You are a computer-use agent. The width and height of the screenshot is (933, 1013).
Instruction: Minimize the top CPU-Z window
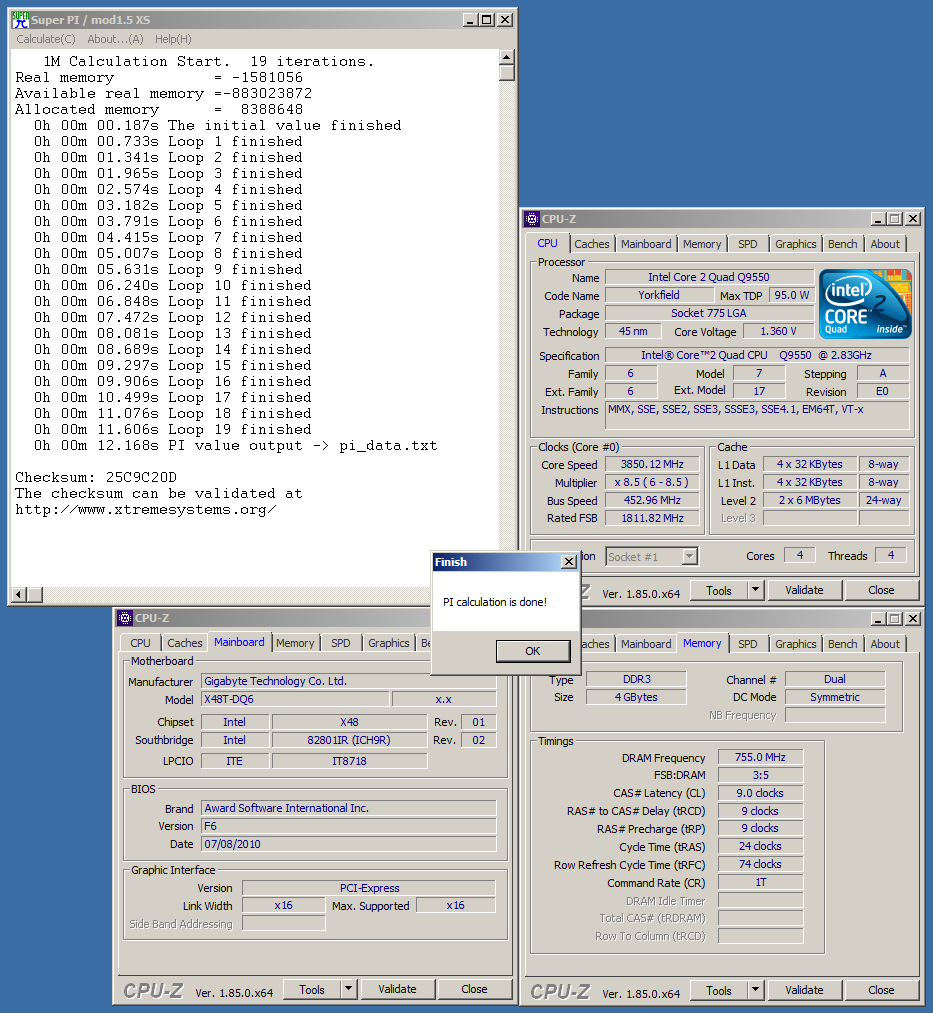pos(878,219)
